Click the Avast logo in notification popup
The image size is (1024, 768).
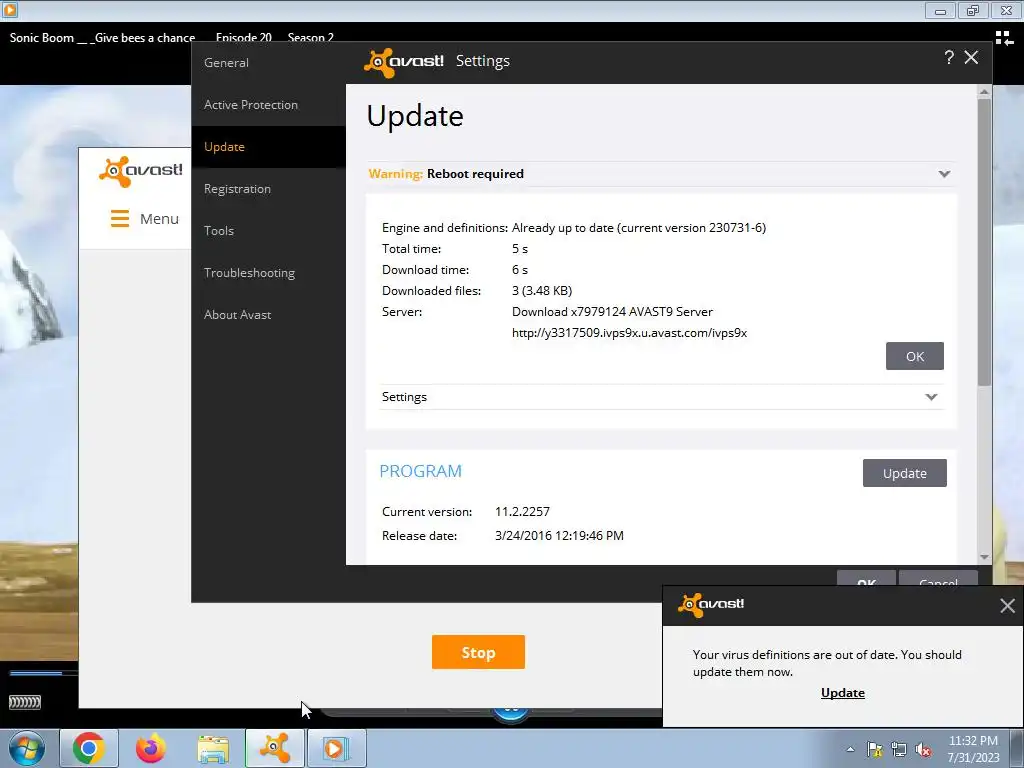coord(711,605)
